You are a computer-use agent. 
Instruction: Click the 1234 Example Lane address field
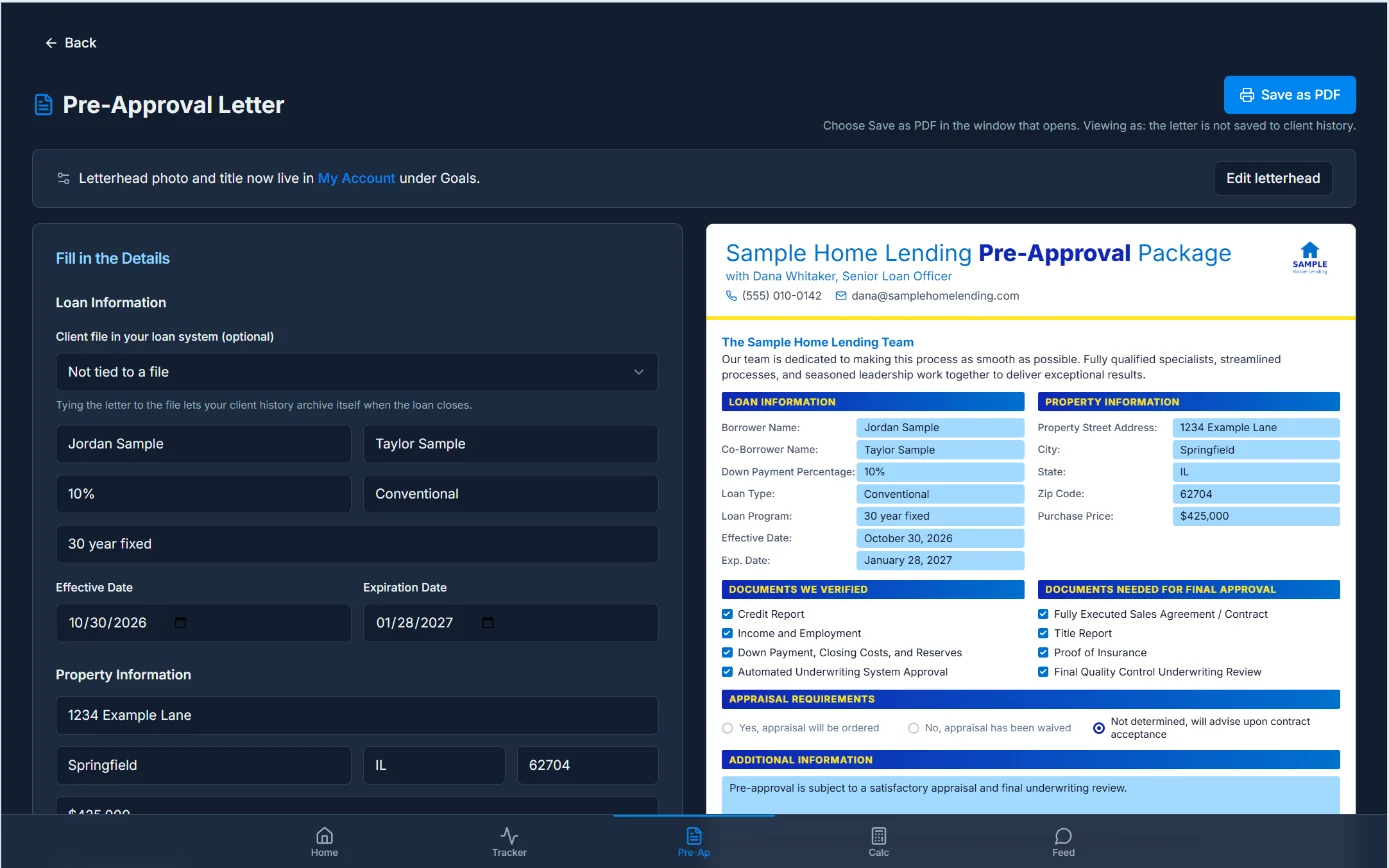coord(357,715)
